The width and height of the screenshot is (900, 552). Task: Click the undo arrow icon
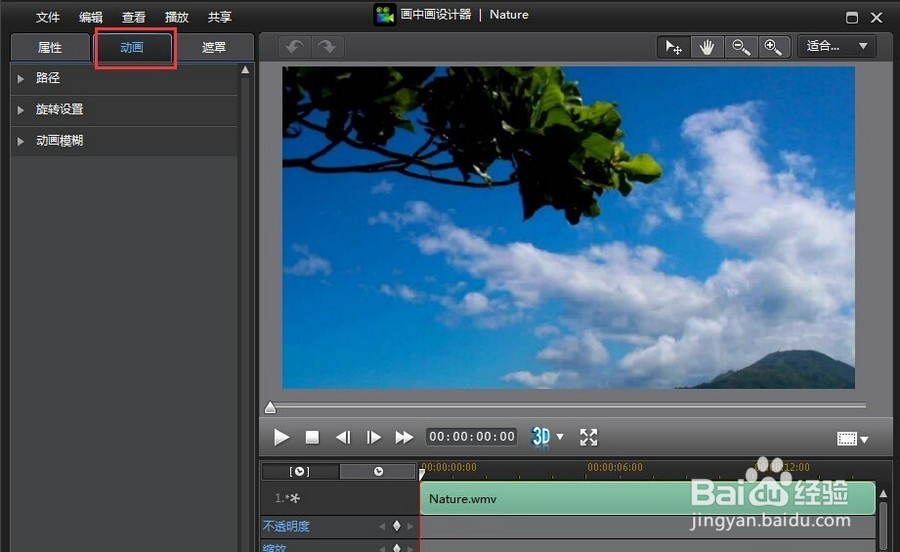coord(294,46)
